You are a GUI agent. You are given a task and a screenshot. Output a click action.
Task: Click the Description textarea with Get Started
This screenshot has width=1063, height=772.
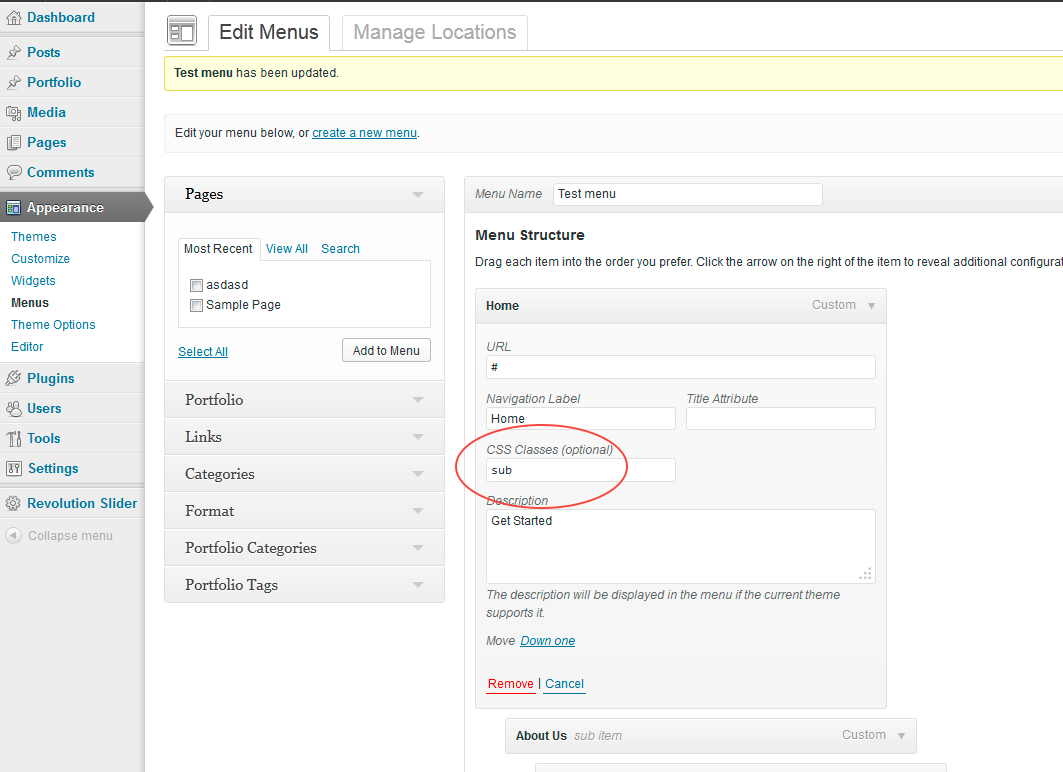click(681, 546)
